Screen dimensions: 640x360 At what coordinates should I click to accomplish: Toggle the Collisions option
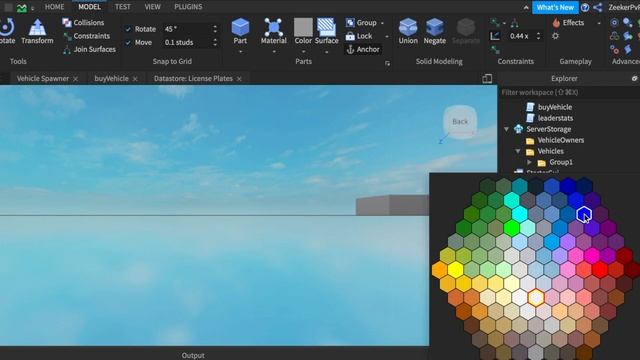[83, 22]
